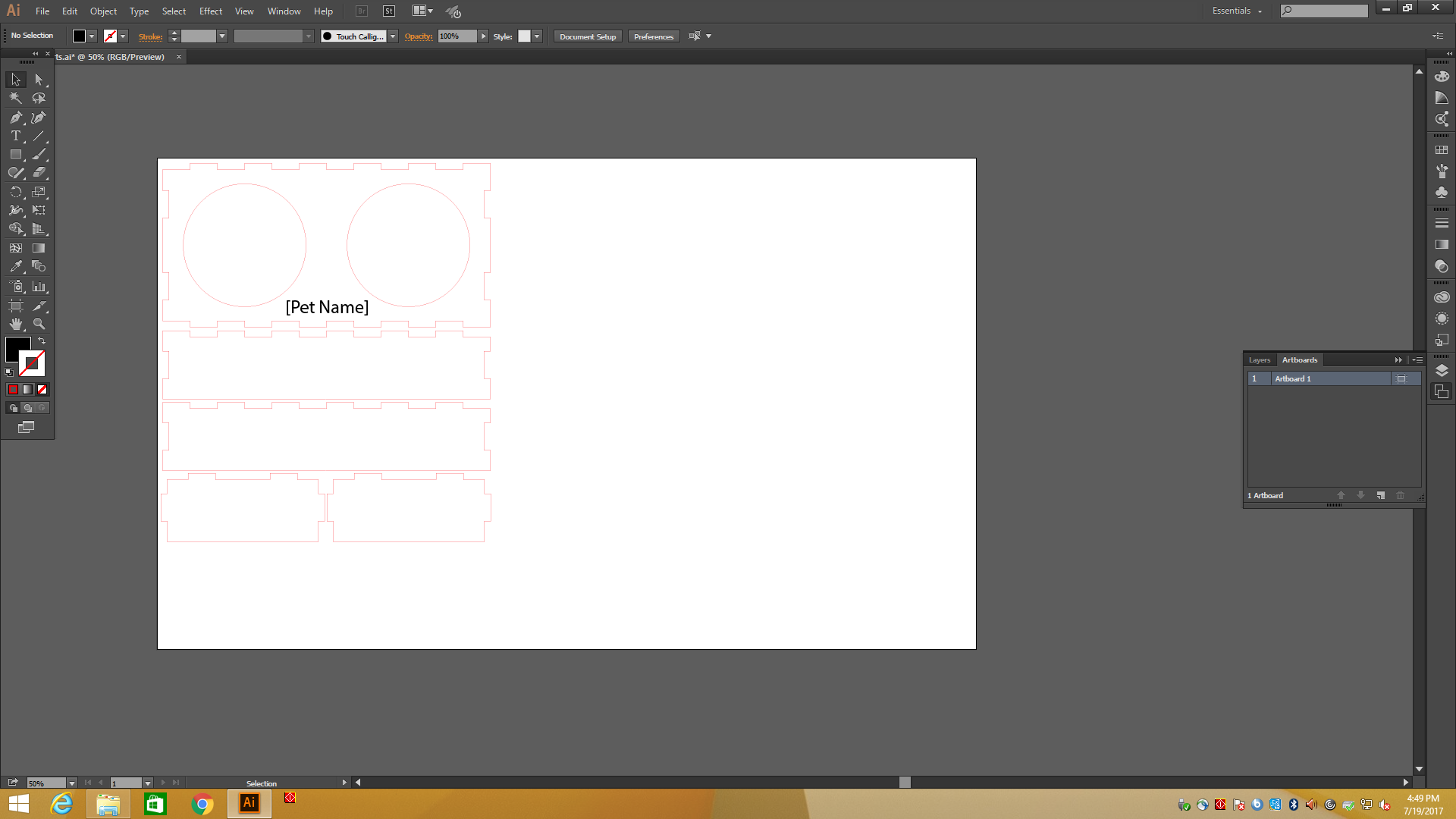Open the graphic Style dropdown
Image resolution: width=1456 pixels, height=819 pixels.
[x=537, y=36]
